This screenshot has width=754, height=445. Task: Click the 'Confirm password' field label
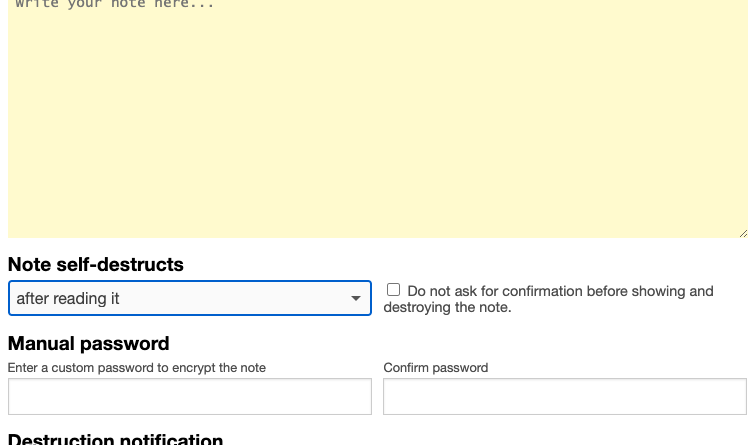(436, 368)
